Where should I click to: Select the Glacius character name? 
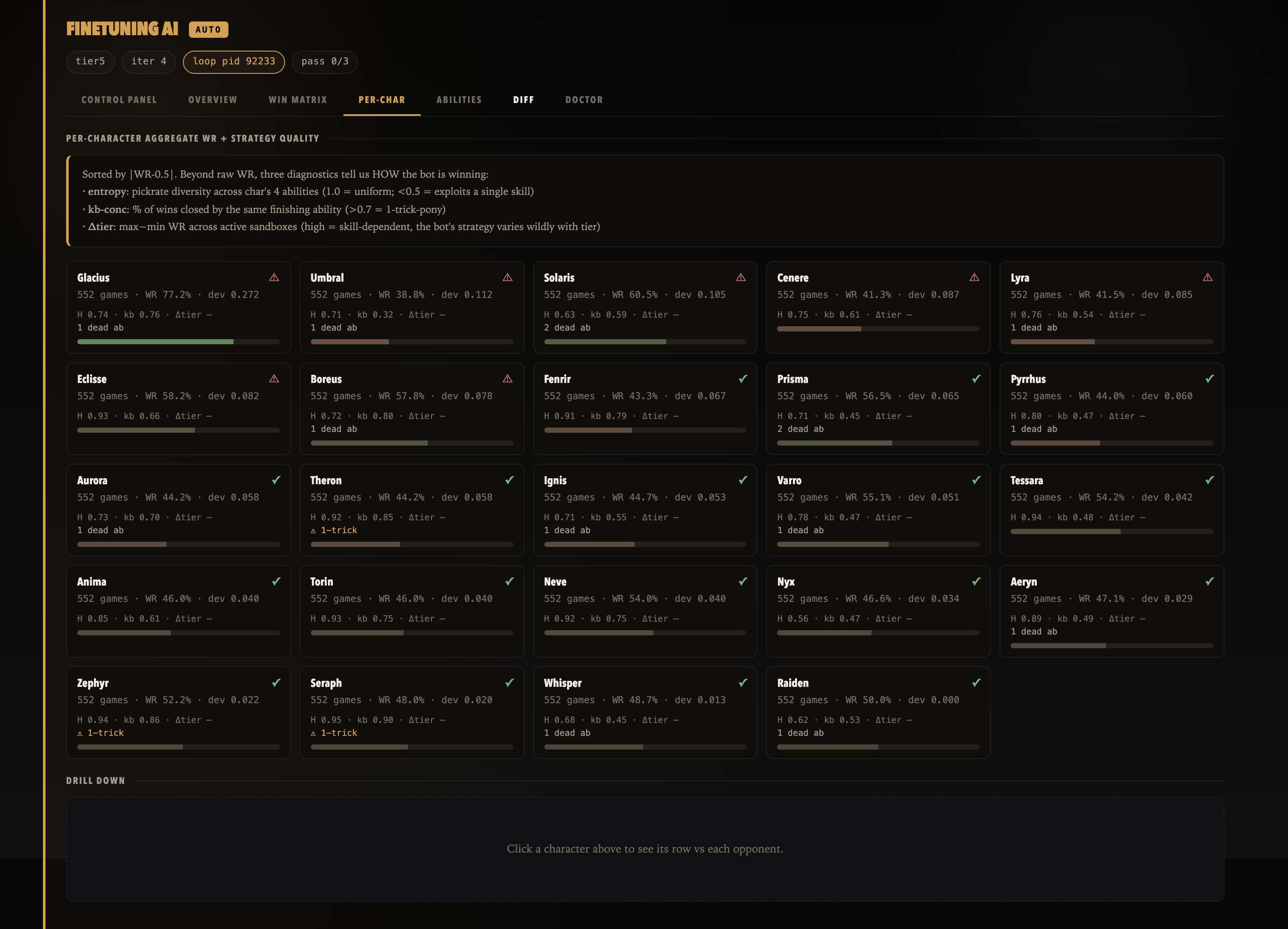tap(93, 278)
